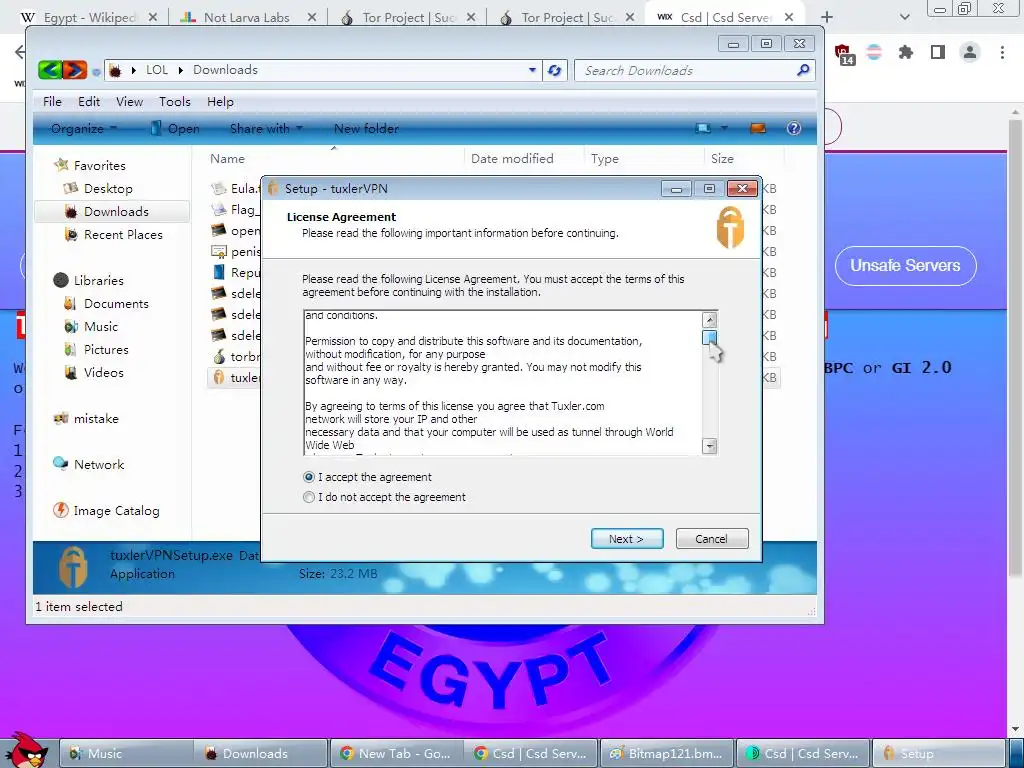
Task: Select the tuxler file's padlock icon
Action: click(219, 377)
